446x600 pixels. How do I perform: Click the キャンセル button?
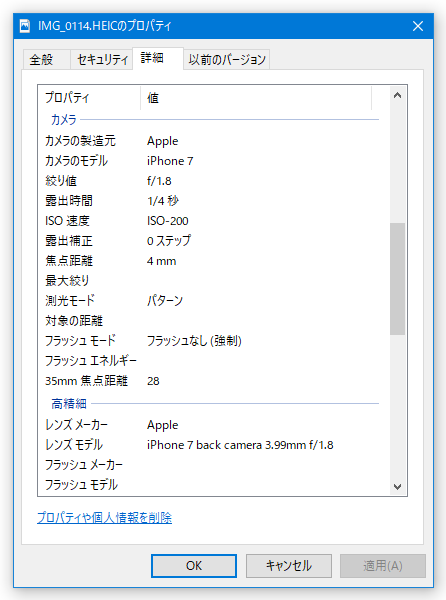(289, 566)
